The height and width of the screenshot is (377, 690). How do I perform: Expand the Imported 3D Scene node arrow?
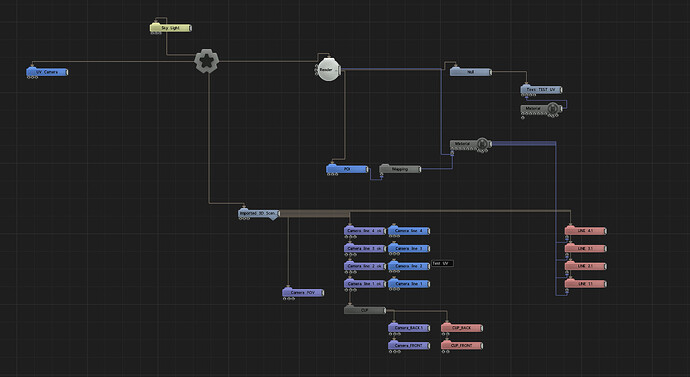pyautogui.click(x=273, y=218)
